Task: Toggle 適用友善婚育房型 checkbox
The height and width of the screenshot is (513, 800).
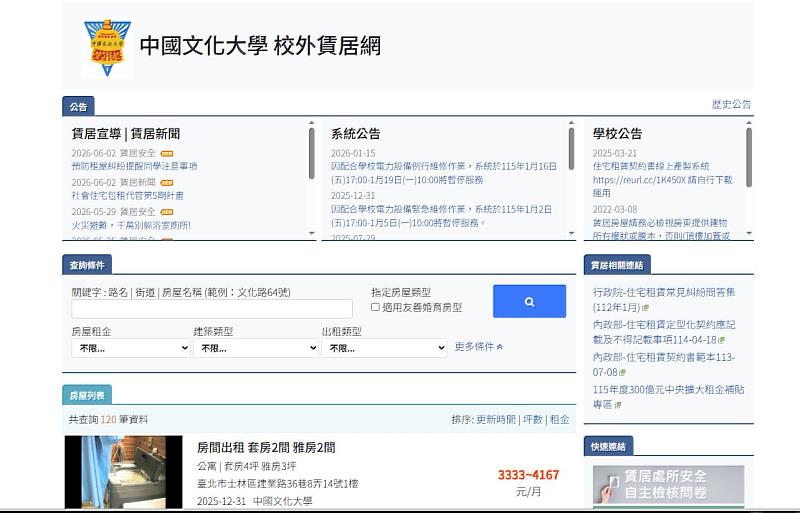Action: [376, 307]
